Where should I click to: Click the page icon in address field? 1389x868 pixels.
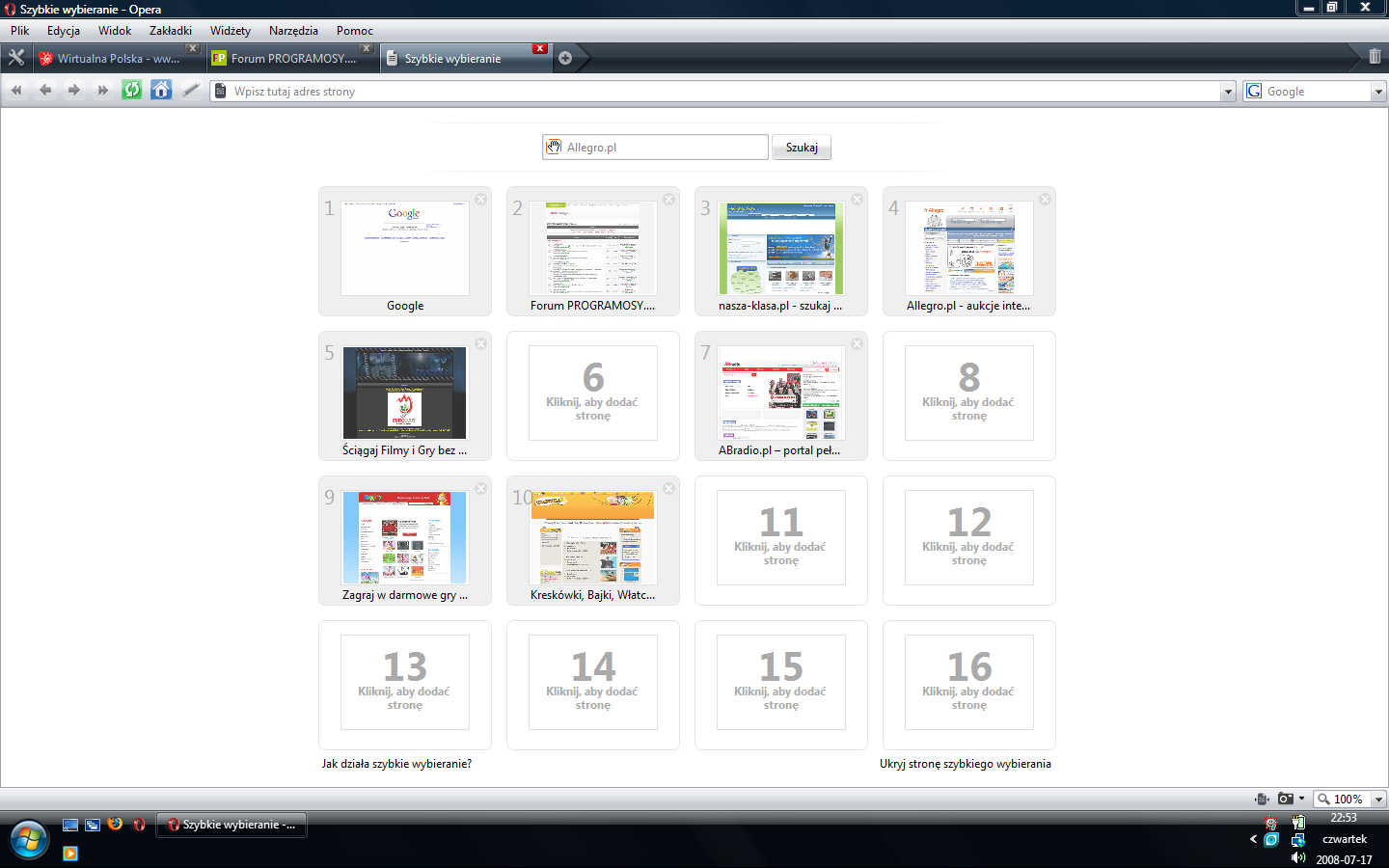[221, 92]
